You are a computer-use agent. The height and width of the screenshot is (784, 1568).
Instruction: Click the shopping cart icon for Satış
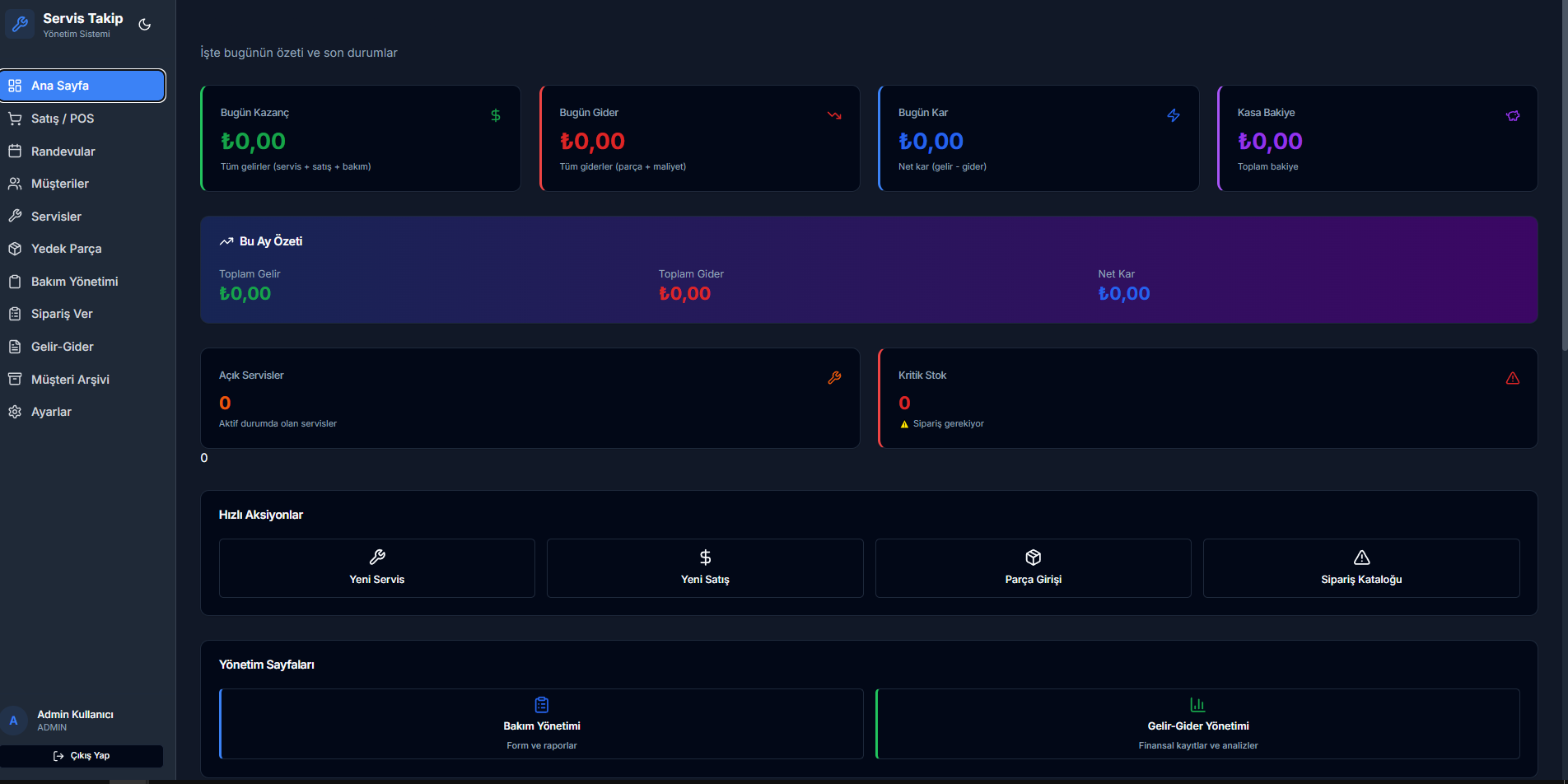click(15, 119)
